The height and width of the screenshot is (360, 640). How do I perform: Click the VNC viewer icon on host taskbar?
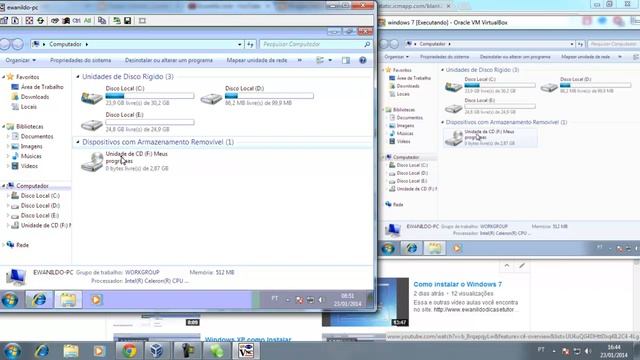[x=246, y=351]
